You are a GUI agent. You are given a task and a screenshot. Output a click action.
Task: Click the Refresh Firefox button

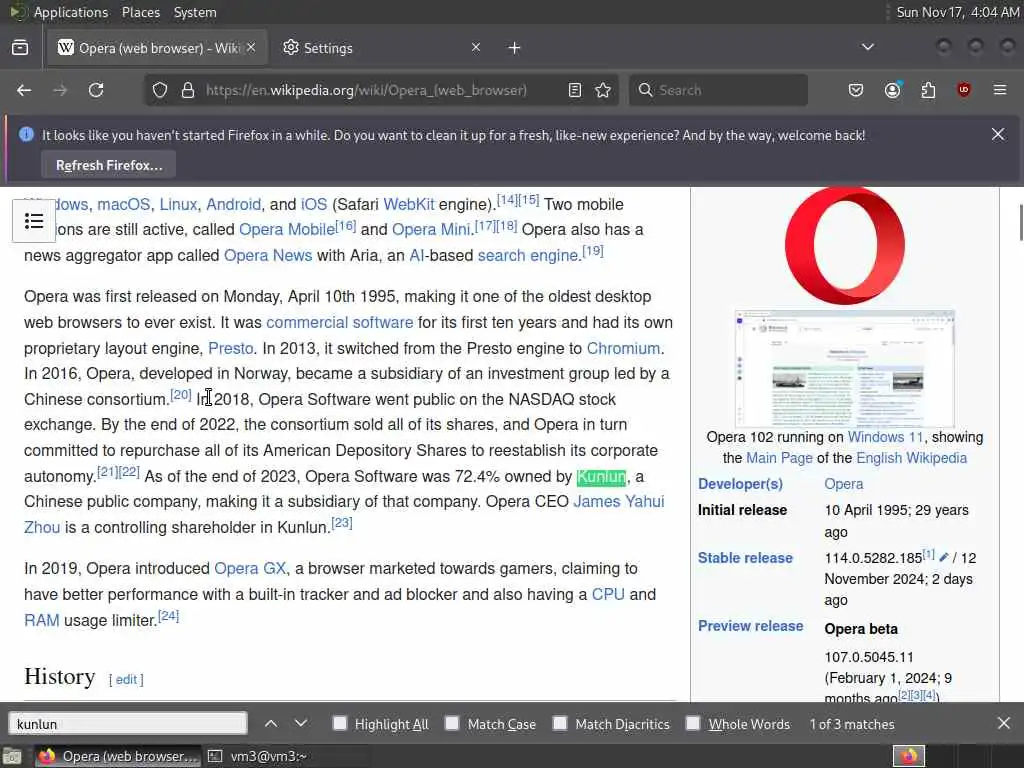point(108,165)
